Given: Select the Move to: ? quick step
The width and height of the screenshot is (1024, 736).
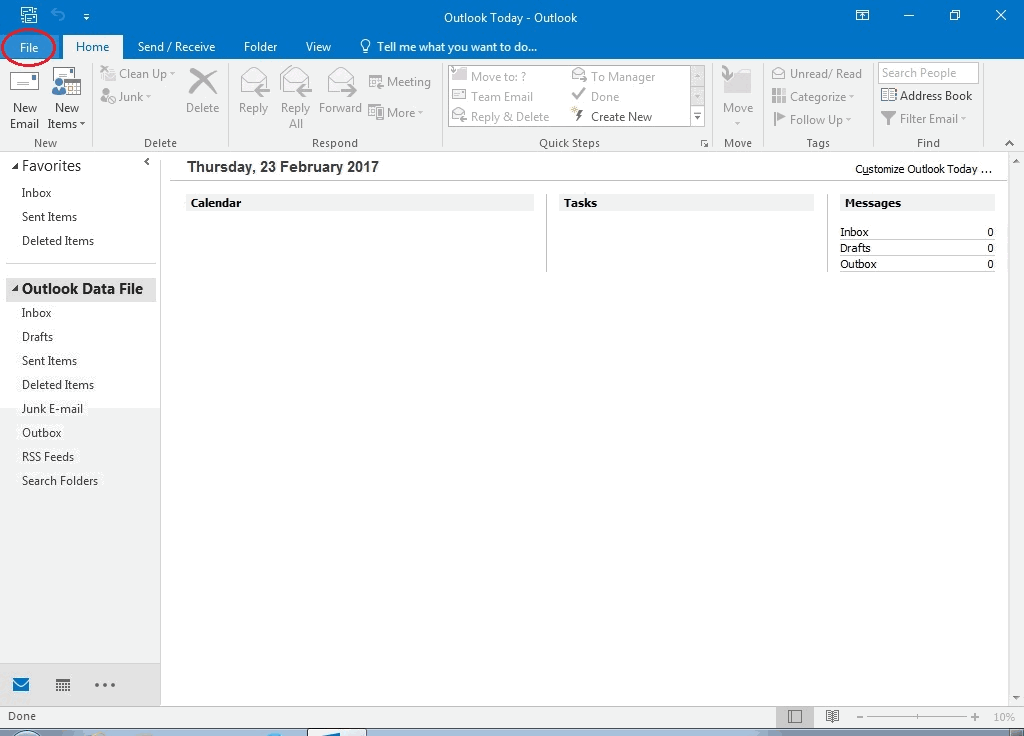Looking at the screenshot, I should [489, 76].
